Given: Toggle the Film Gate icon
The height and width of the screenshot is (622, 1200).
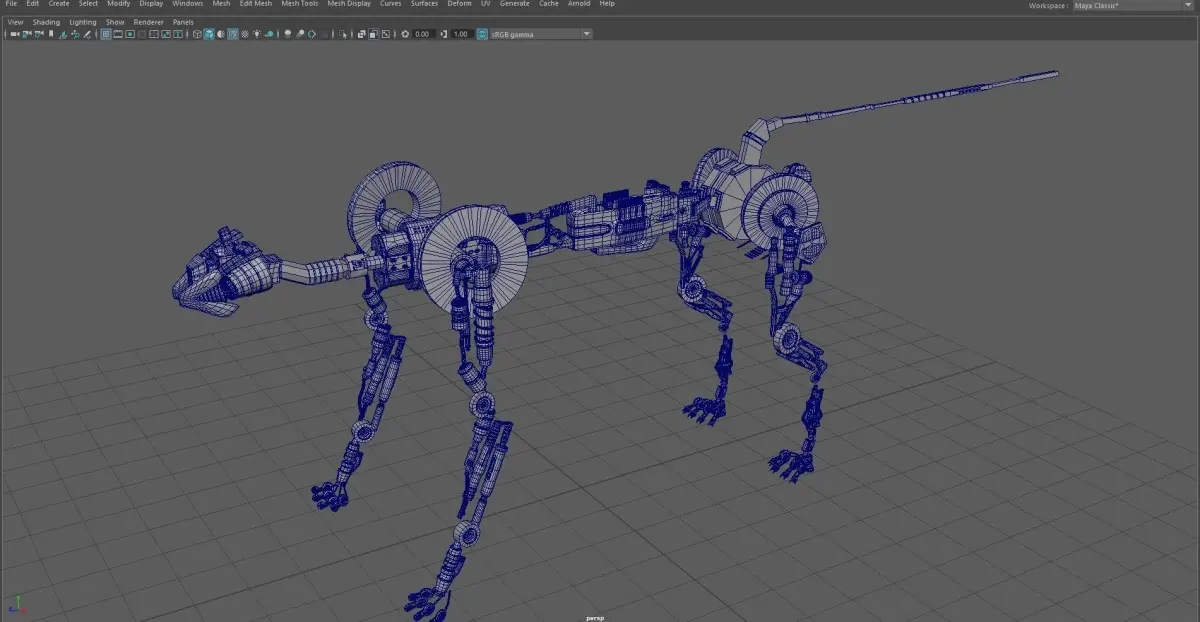Looking at the screenshot, I should tap(118, 34).
